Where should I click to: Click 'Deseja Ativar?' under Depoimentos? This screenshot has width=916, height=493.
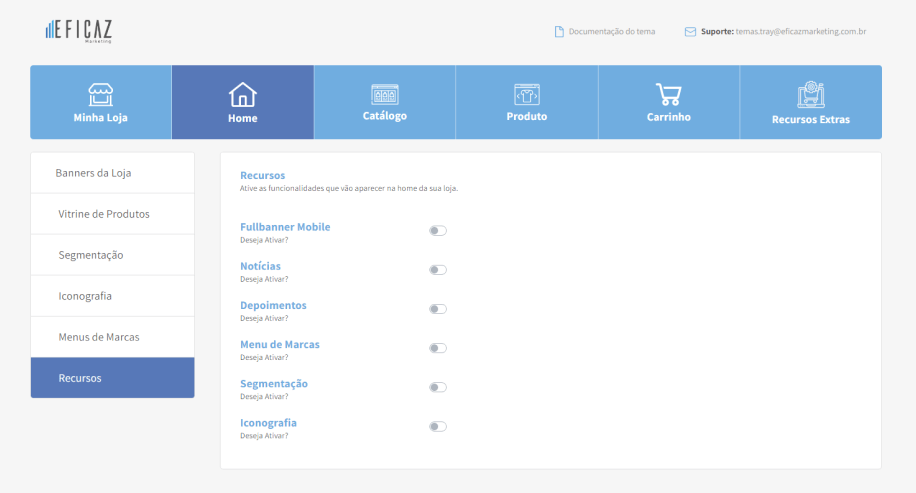264,318
